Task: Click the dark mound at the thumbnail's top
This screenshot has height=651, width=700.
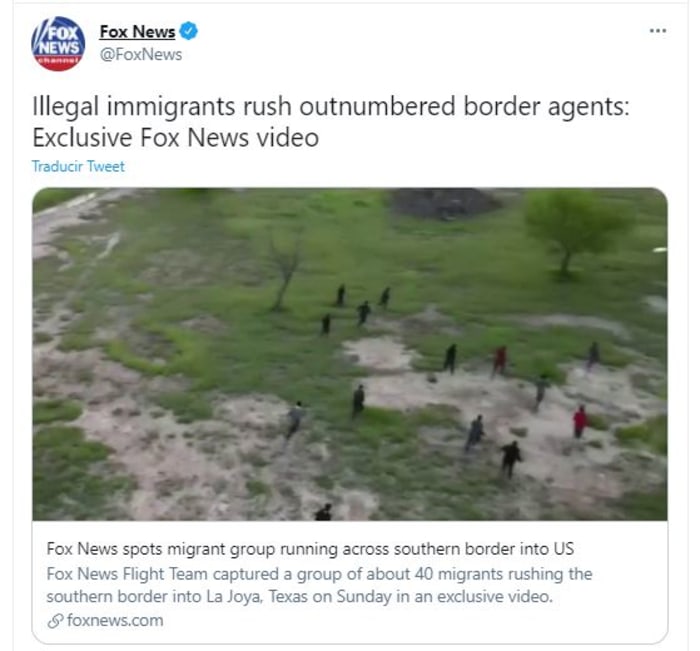Action: click(x=442, y=203)
